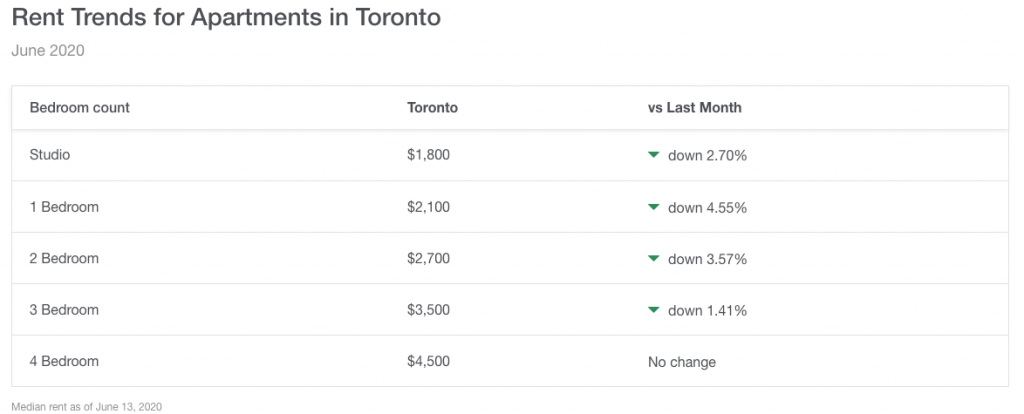The height and width of the screenshot is (414, 1024).
Task: Click the green down arrow beside 4.55%
Action: pos(654,207)
